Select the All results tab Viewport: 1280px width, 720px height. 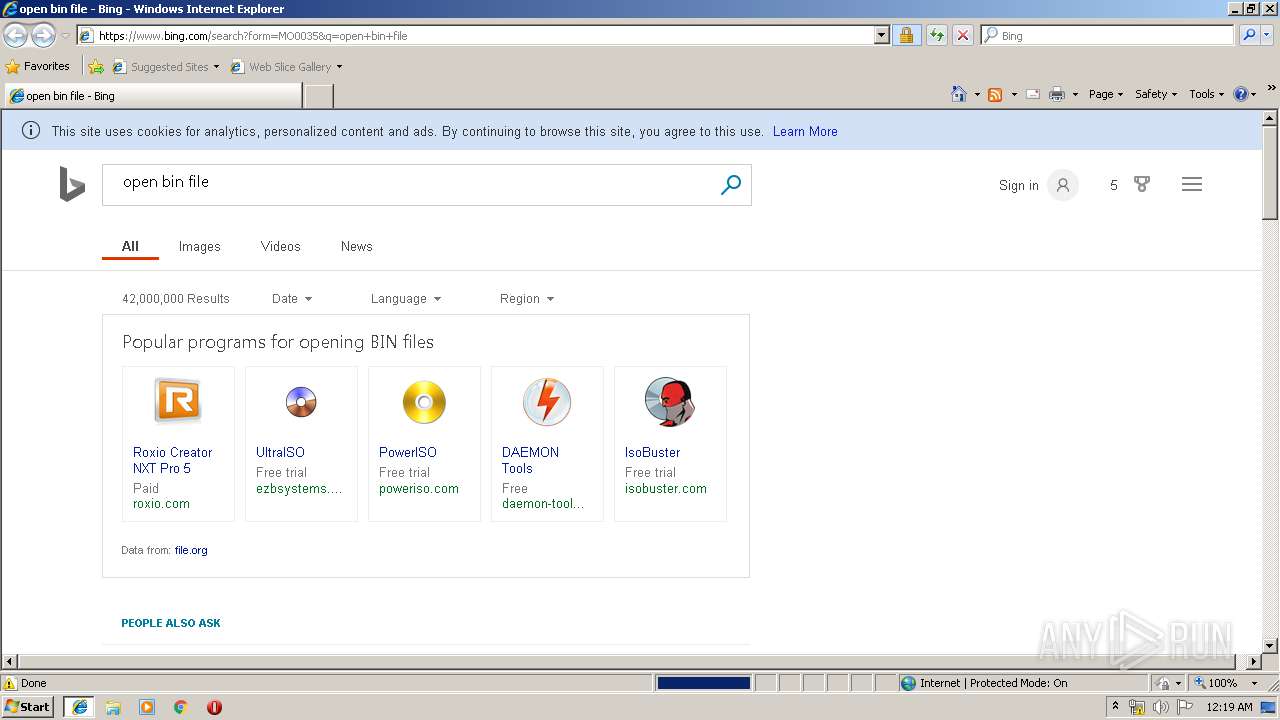click(130, 246)
